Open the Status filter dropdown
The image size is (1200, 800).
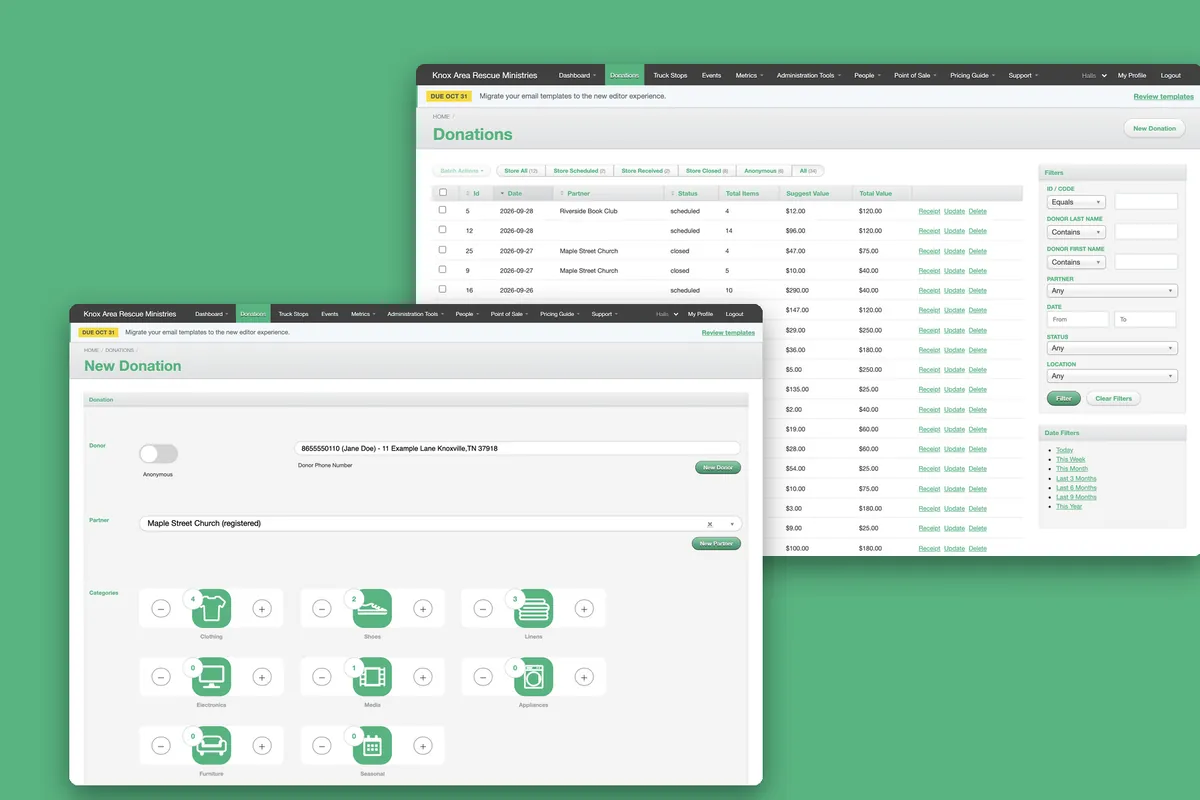pyautogui.click(x=1112, y=349)
